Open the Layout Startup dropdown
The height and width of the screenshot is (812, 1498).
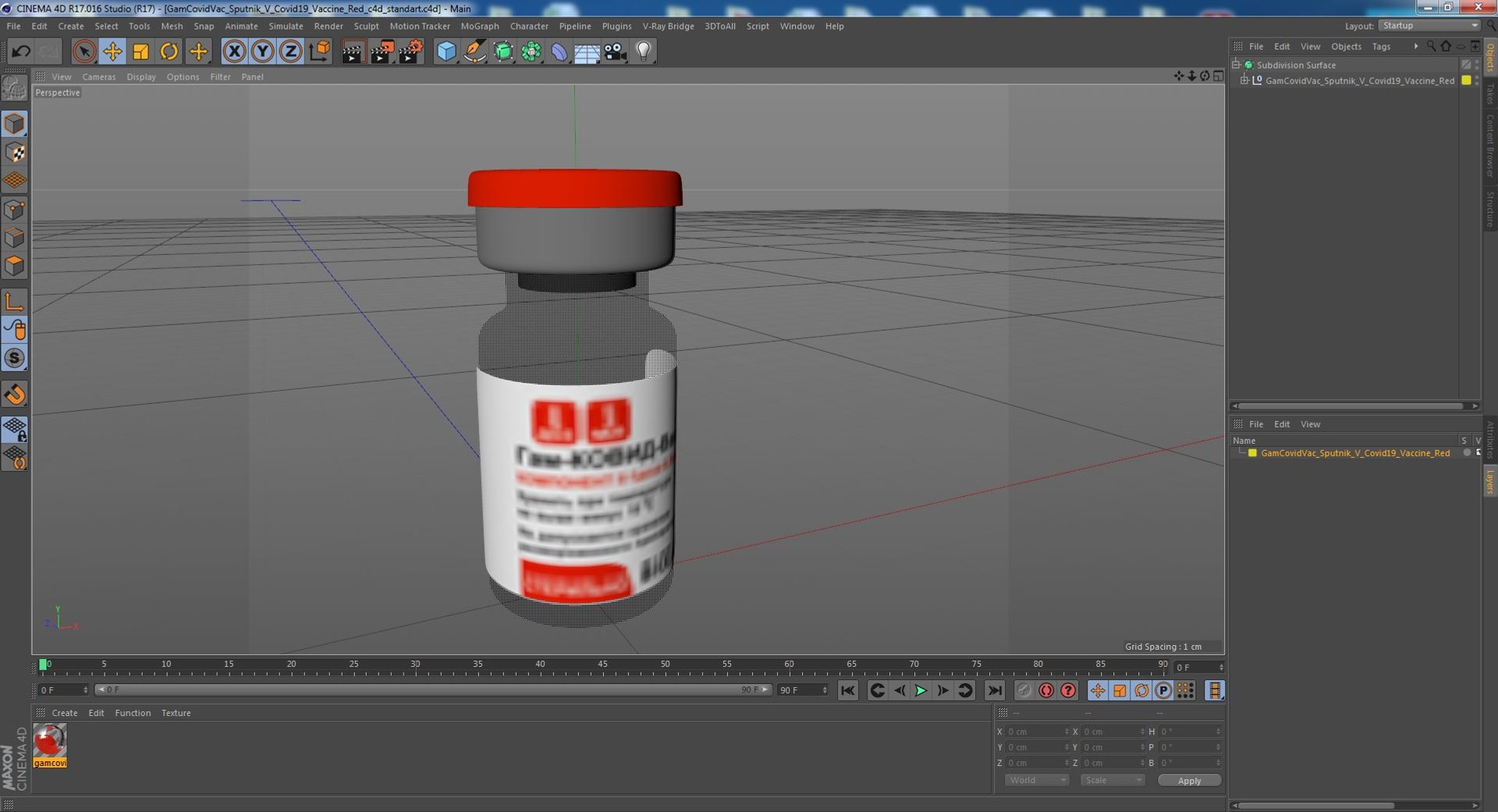point(1429,26)
